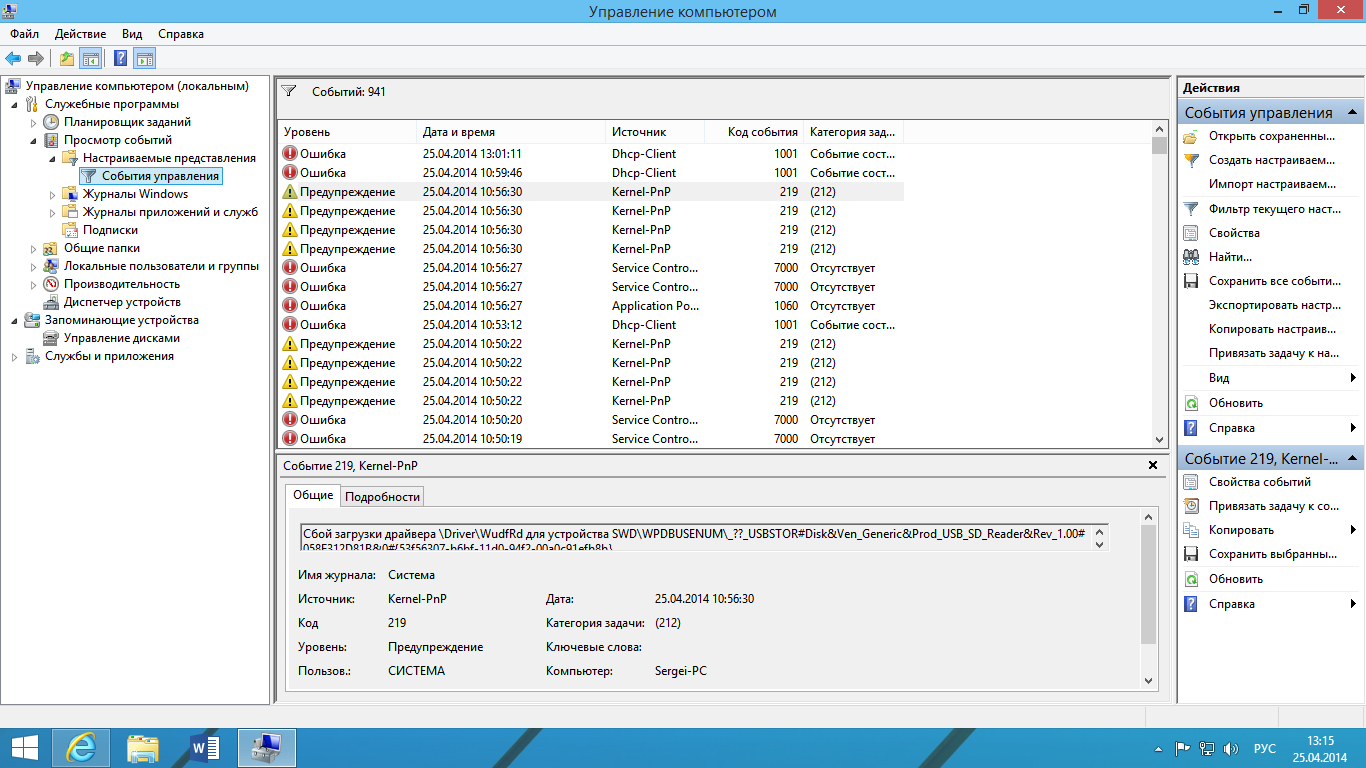Click Копировать настраив... action

[1272, 329]
